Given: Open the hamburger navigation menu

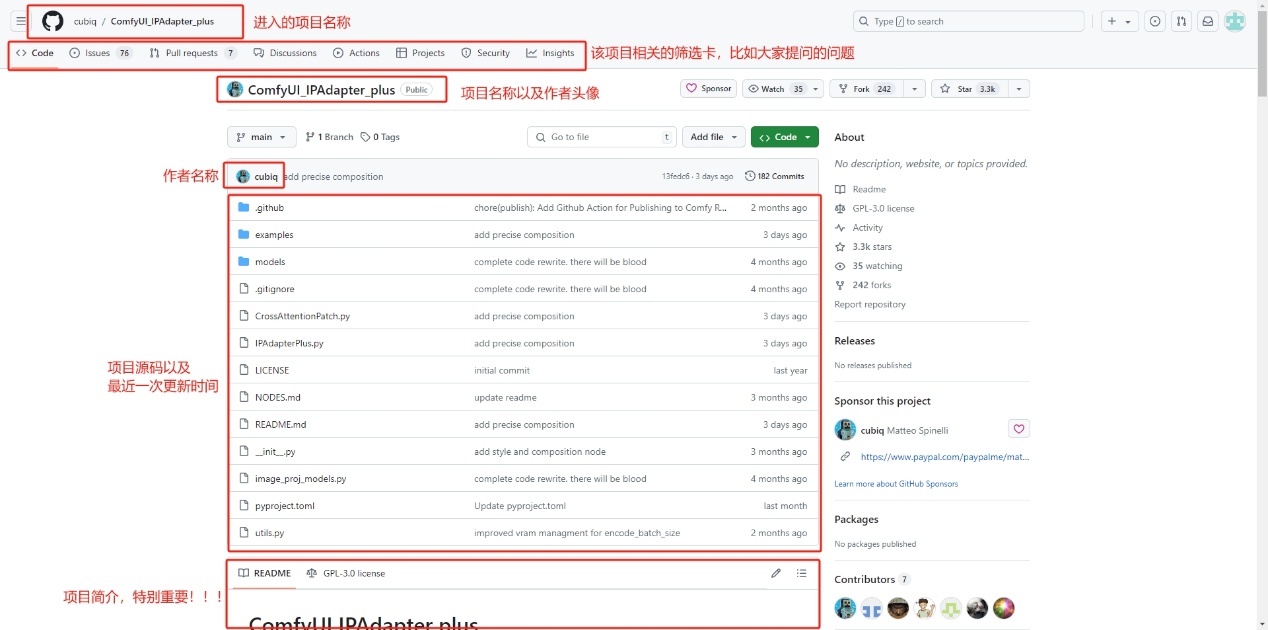Looking at the screenshot, I should pos(21,21).
